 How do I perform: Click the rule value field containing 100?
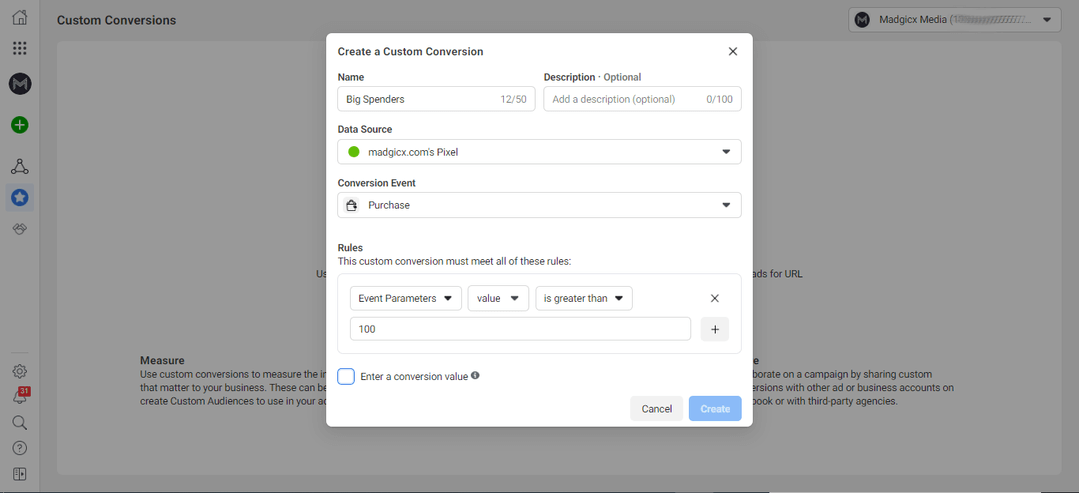[x=520, y=329]
